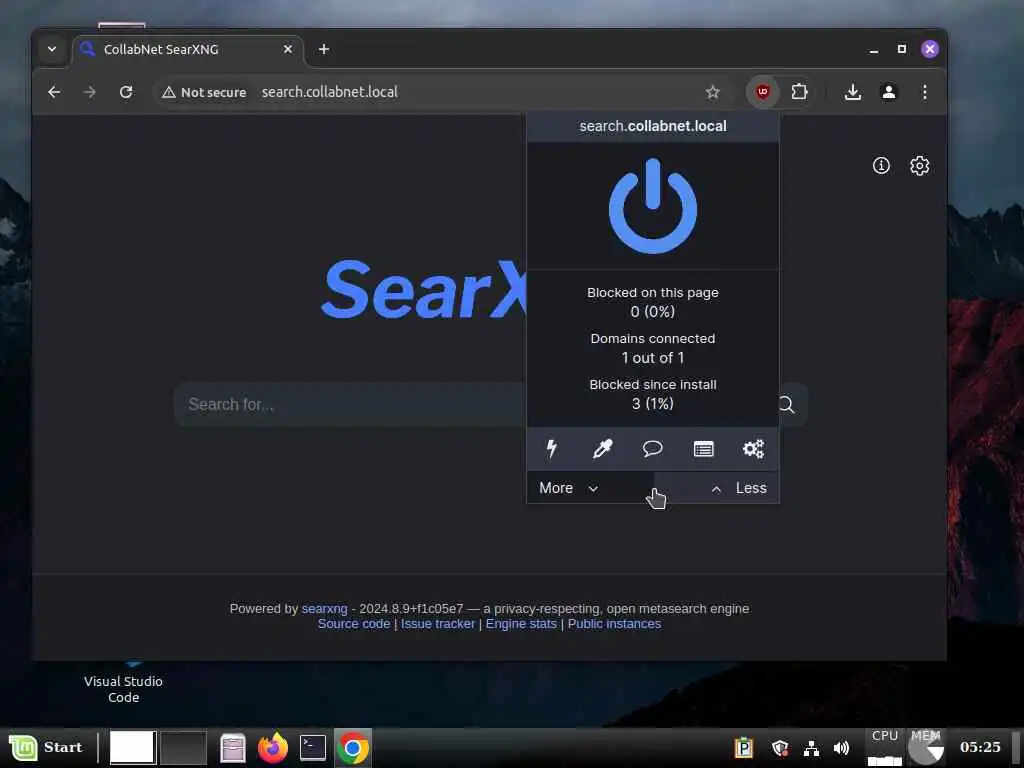
Task: Click the uBlock Origin extension icon
Action: click(x=763, y=92)
